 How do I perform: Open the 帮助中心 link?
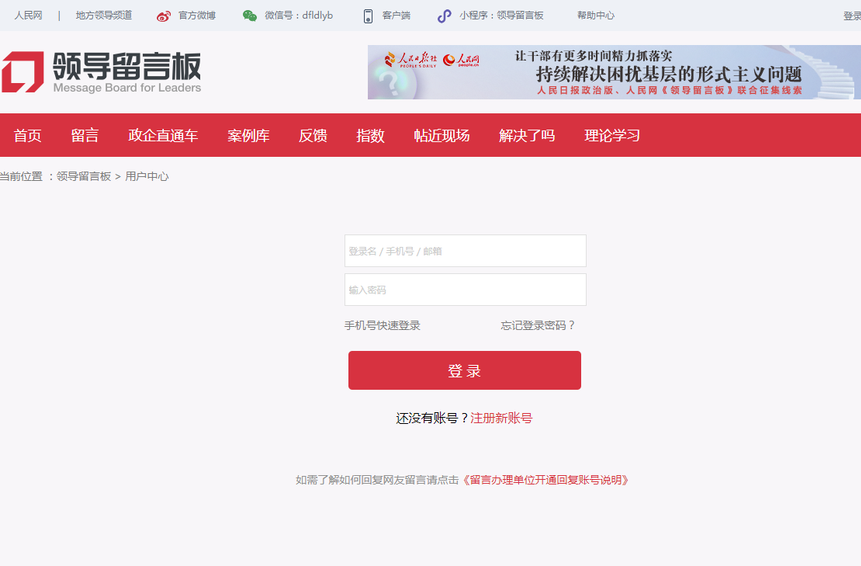[596, 15]
